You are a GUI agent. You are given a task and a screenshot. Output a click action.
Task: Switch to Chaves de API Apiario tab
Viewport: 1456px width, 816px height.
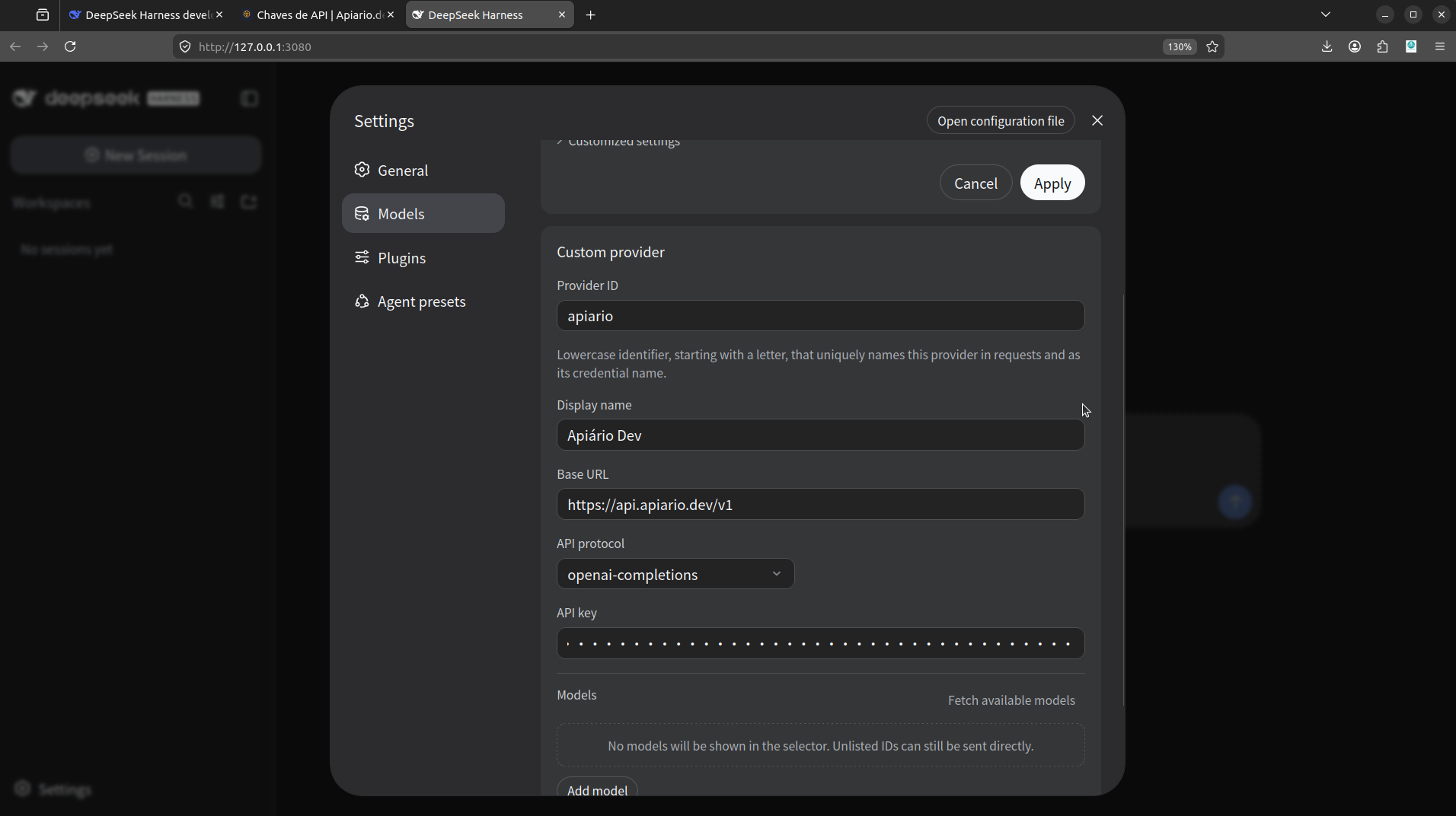coord(318,14)
